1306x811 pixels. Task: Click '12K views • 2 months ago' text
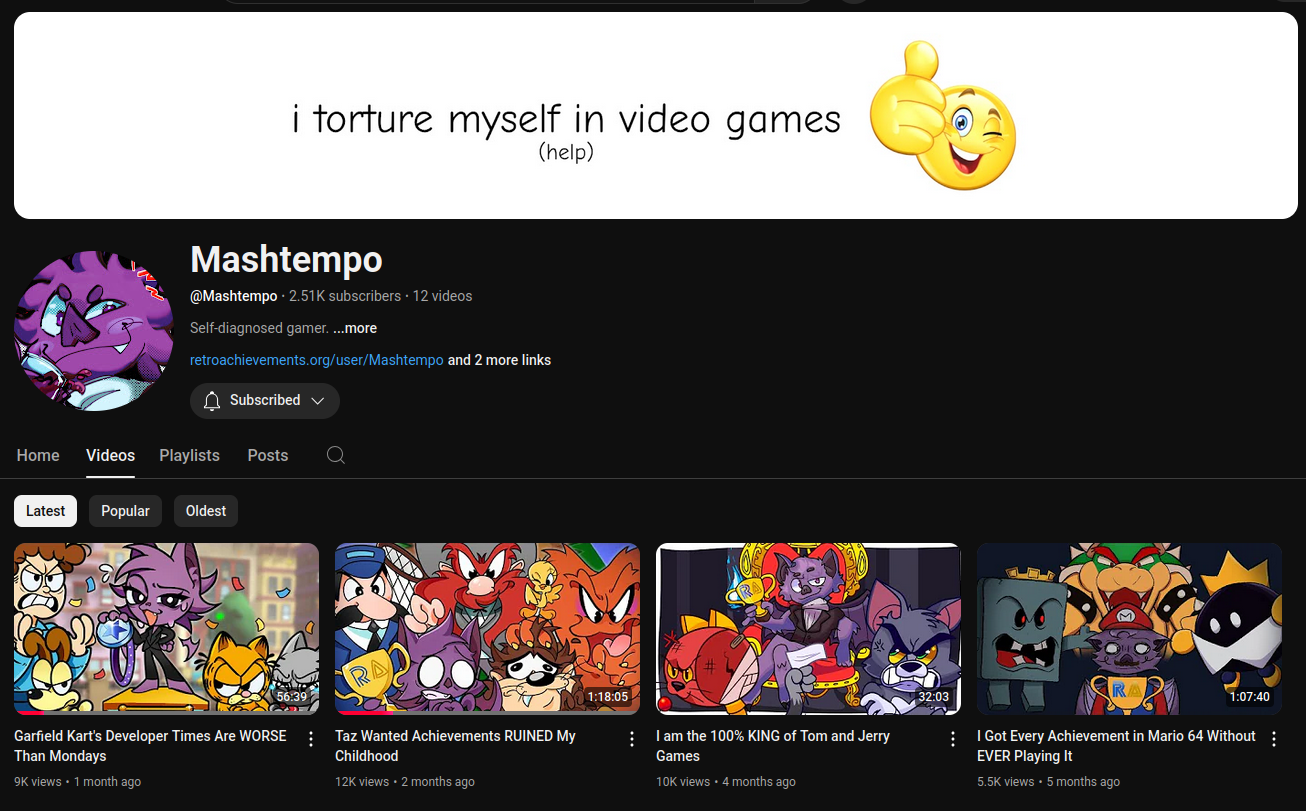(405, 782)
